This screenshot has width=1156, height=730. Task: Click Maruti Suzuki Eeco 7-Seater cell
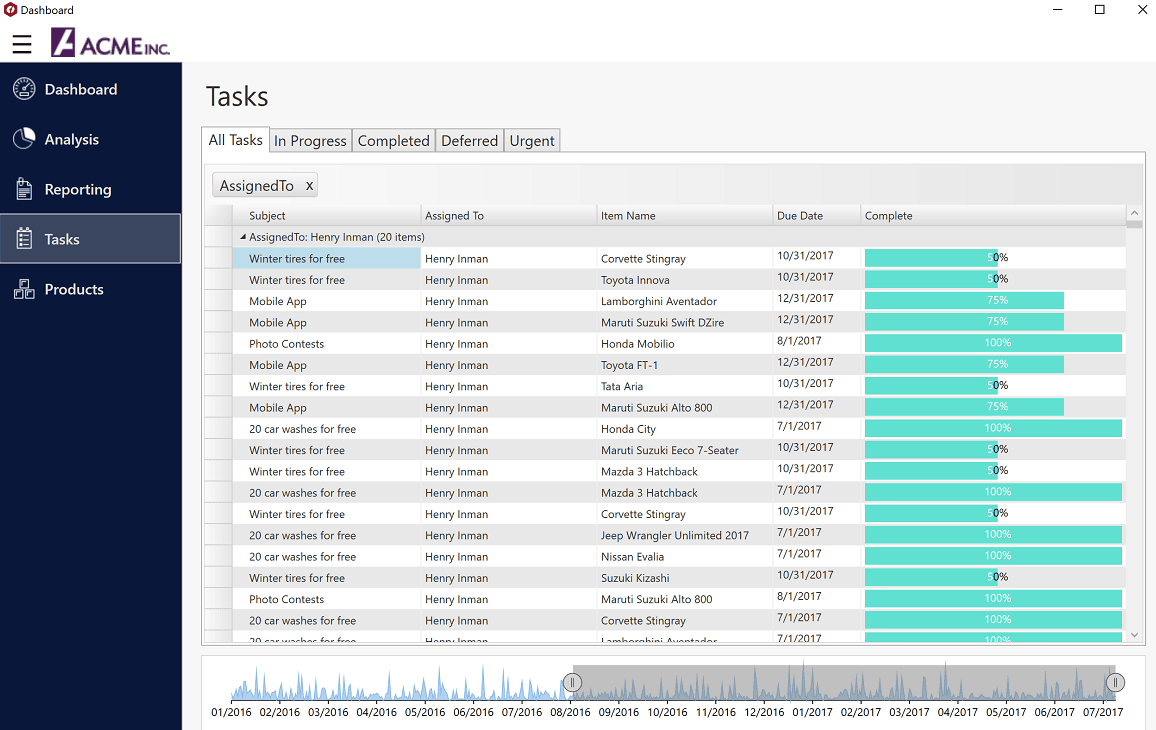(x=685, y=451)
